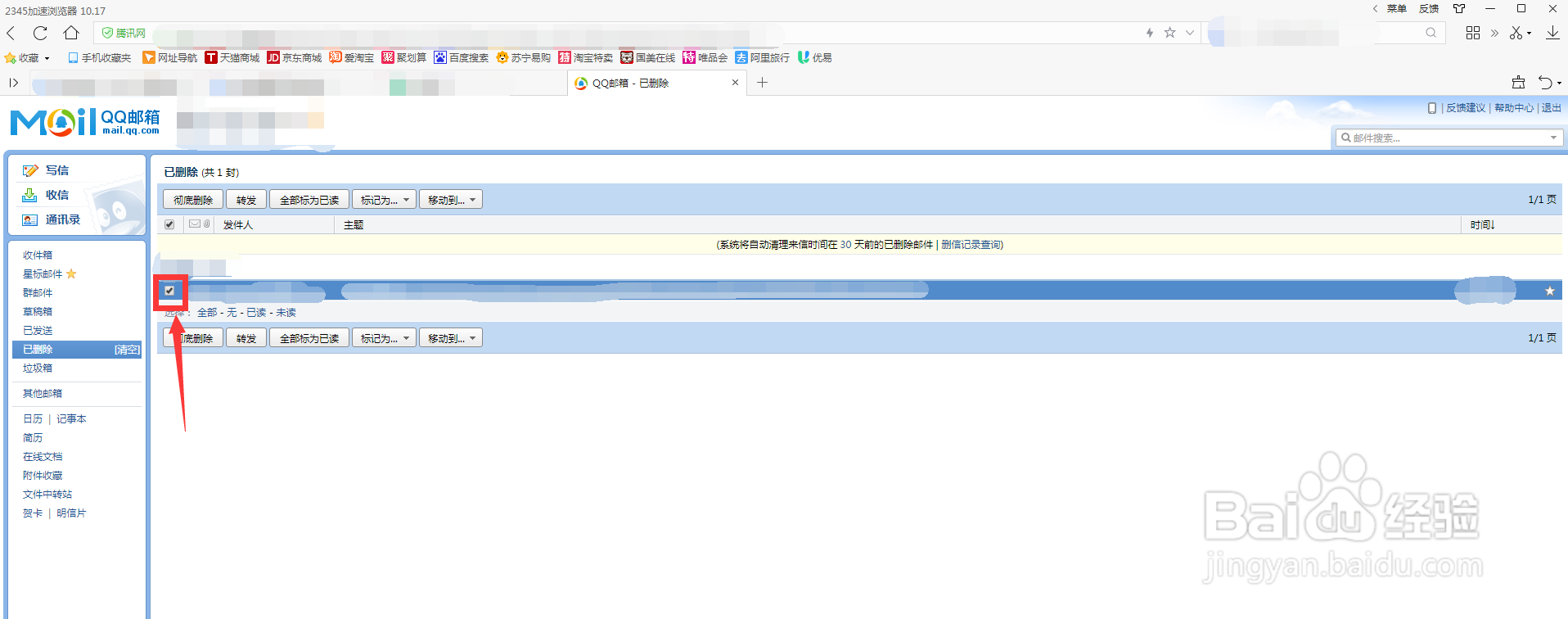Screen dimensions: 1568x619
Task: Click the 清空 link beside 已删除
Action: [127, 350]
